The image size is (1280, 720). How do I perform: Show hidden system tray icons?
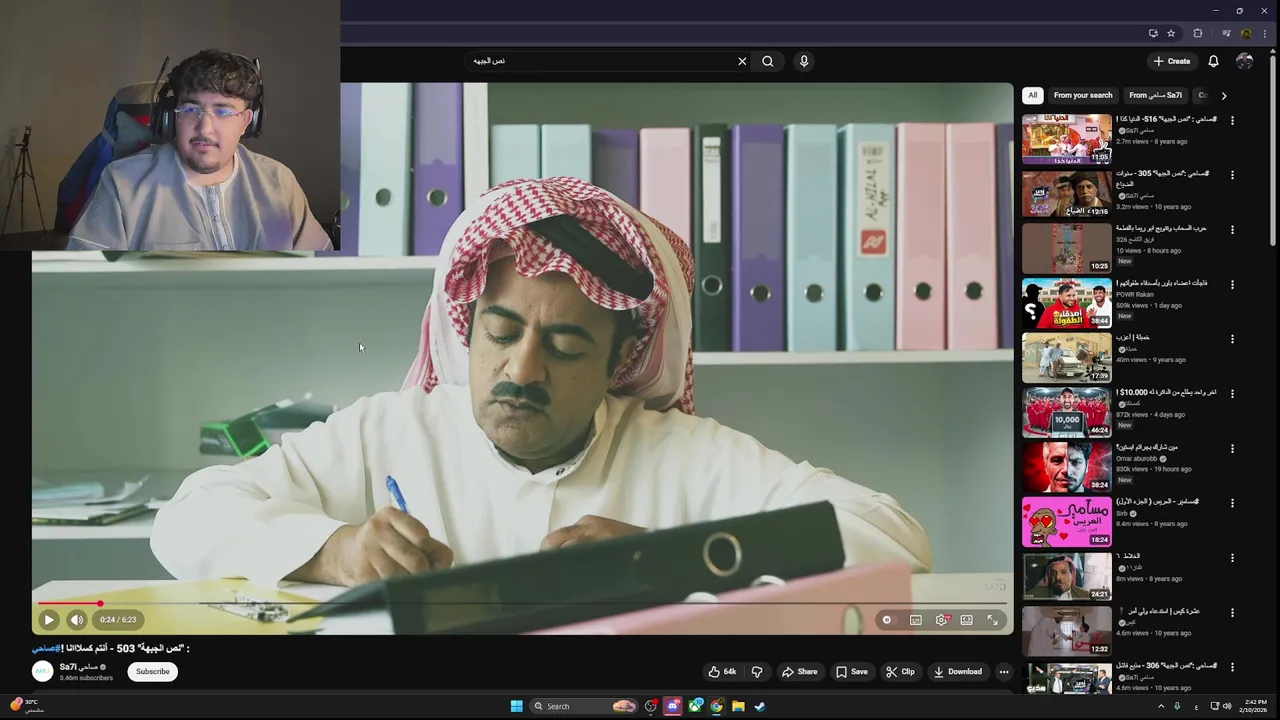coord(1161,706)
